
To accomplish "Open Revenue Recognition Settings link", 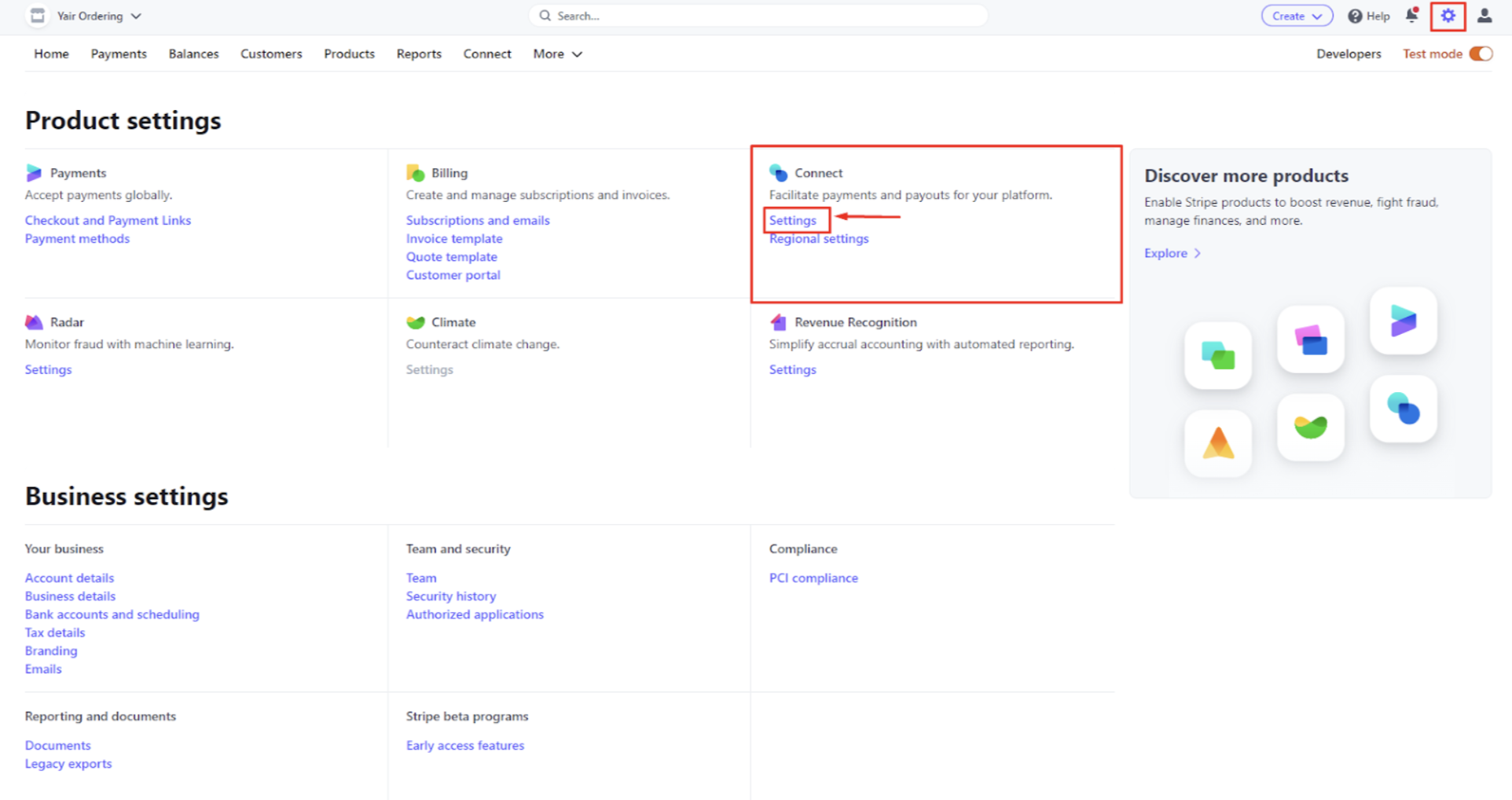I will (x=792, y=370).
